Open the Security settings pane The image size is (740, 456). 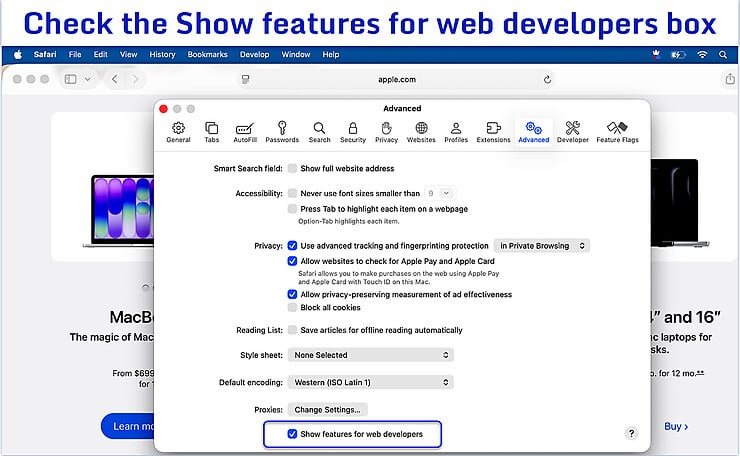353,132
